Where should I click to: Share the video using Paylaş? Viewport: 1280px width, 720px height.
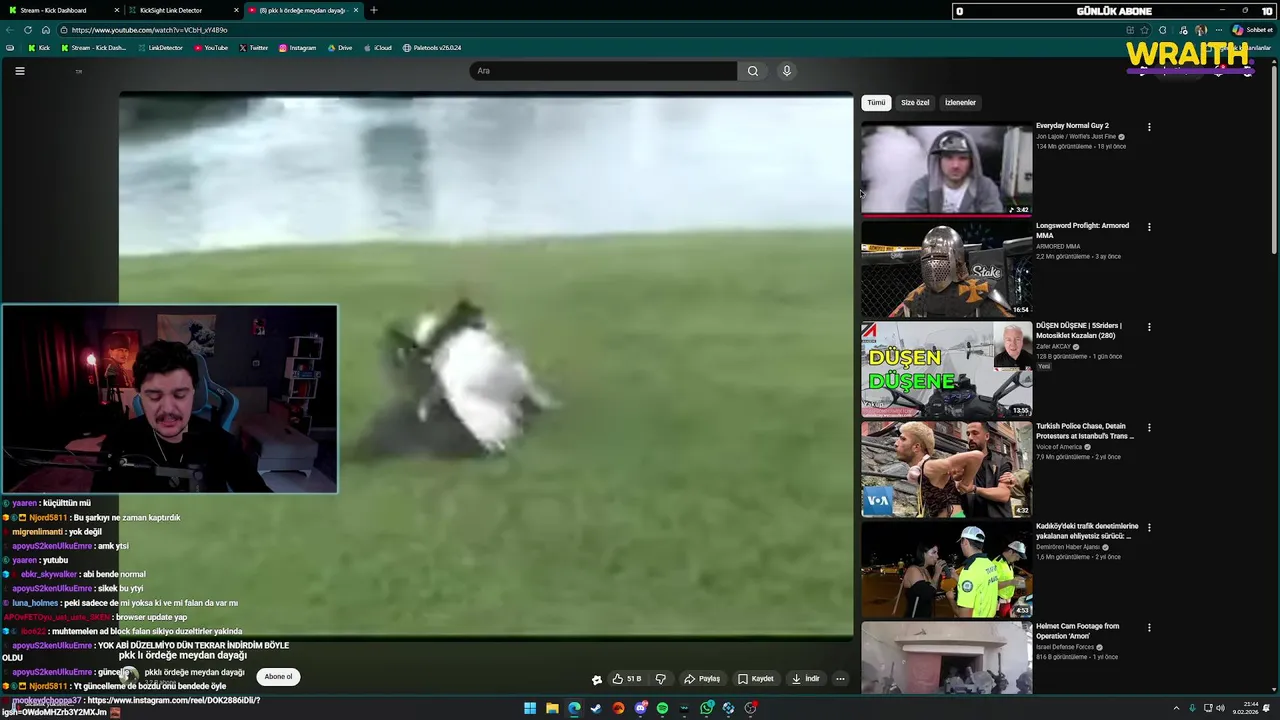pyautogui.click(x=702, y=679)
